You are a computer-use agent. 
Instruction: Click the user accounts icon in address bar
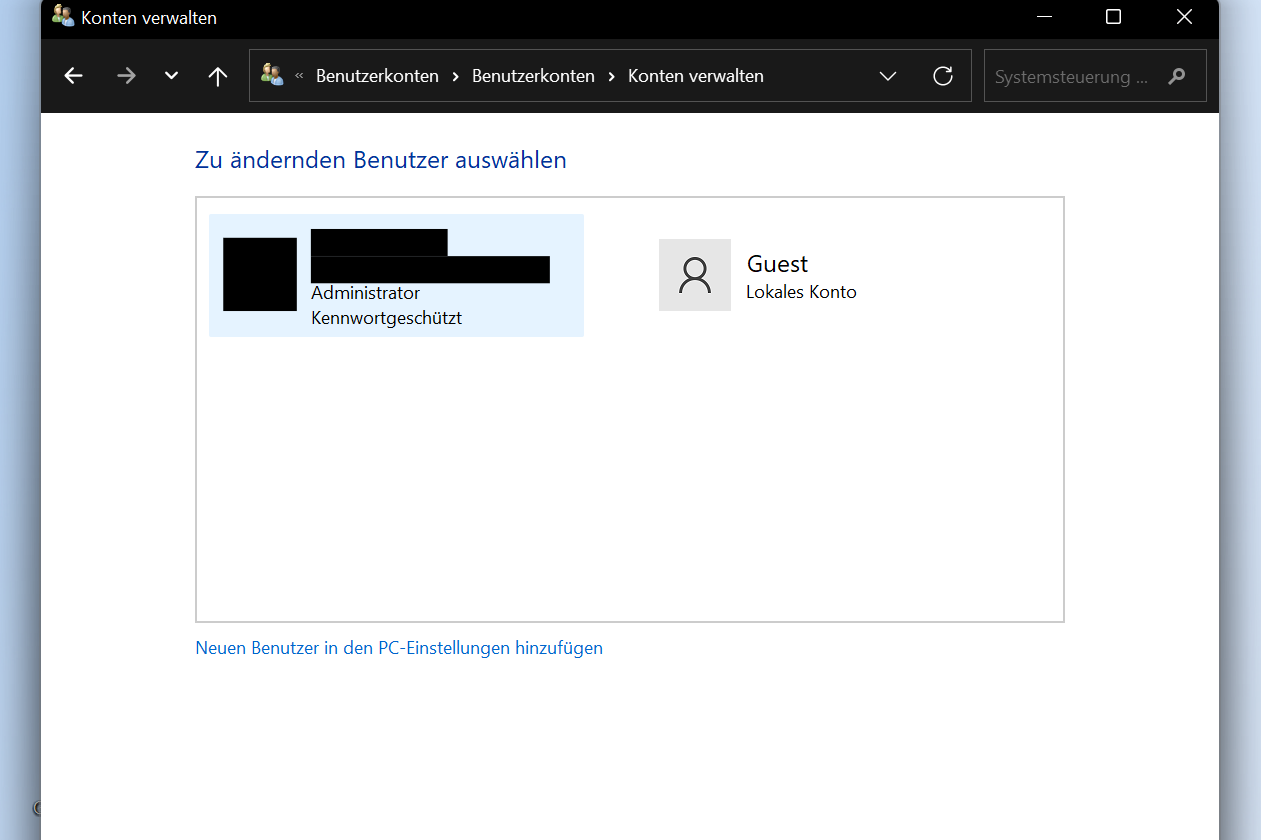272,75
